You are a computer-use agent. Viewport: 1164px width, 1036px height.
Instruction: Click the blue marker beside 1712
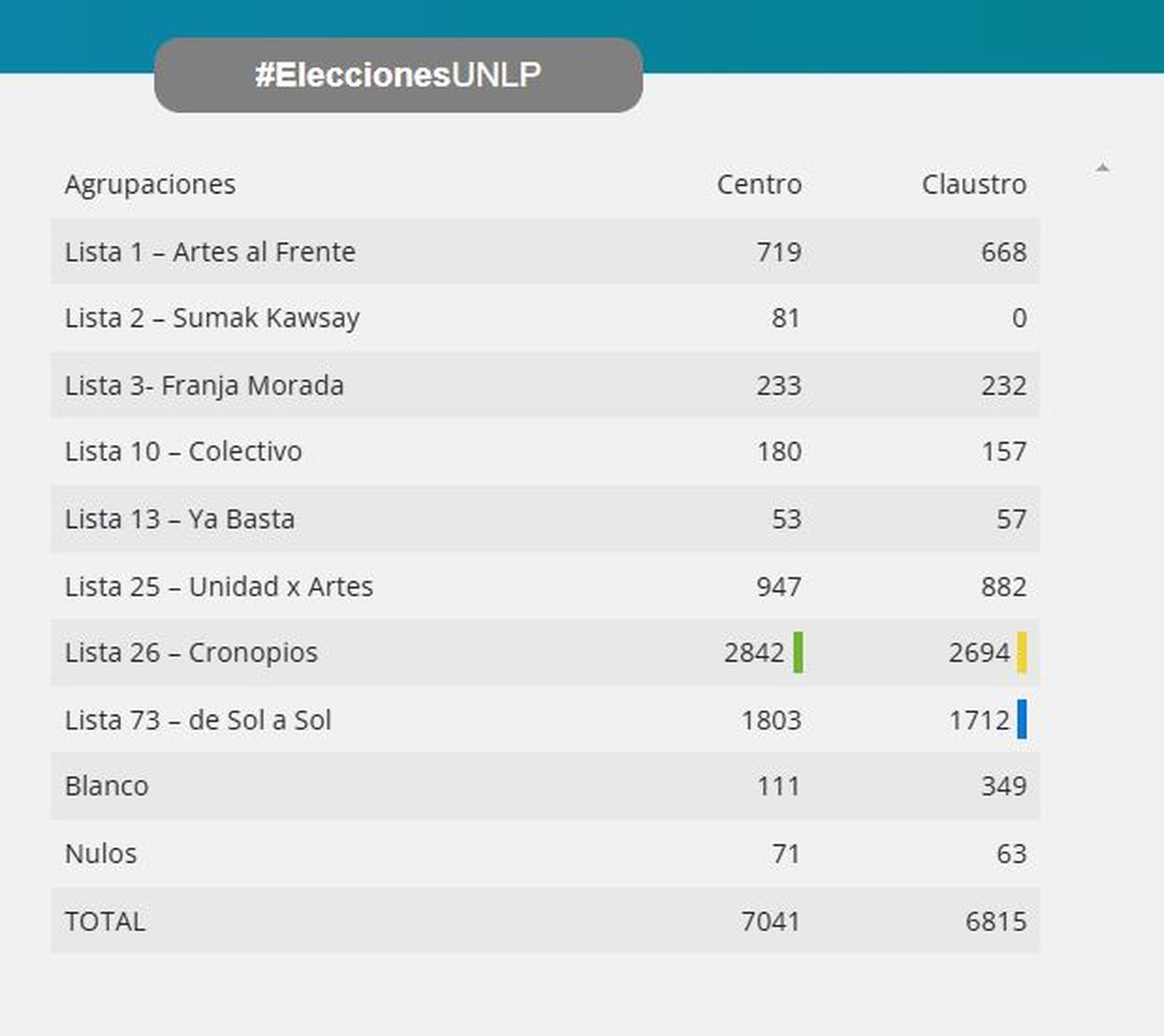point(1022,719)
